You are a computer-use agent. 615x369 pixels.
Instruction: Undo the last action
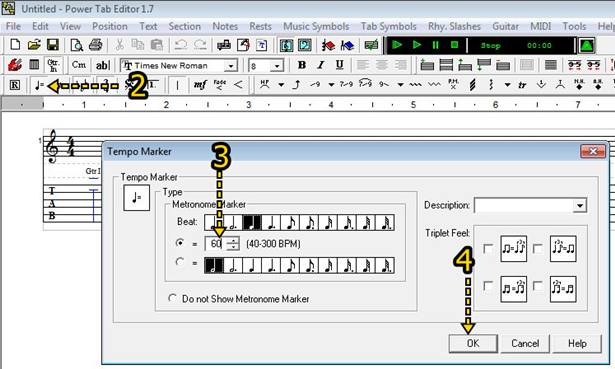[x=180, y=45]
